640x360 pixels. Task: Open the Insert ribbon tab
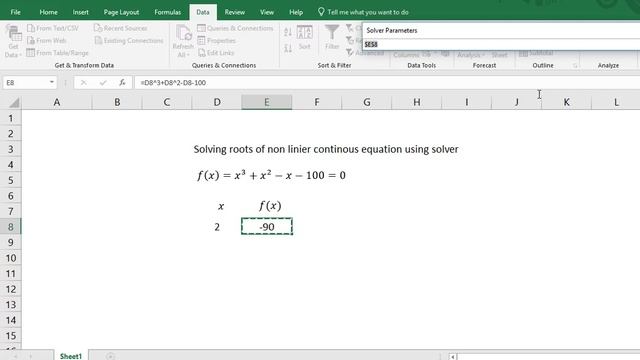tap(80, 12)
